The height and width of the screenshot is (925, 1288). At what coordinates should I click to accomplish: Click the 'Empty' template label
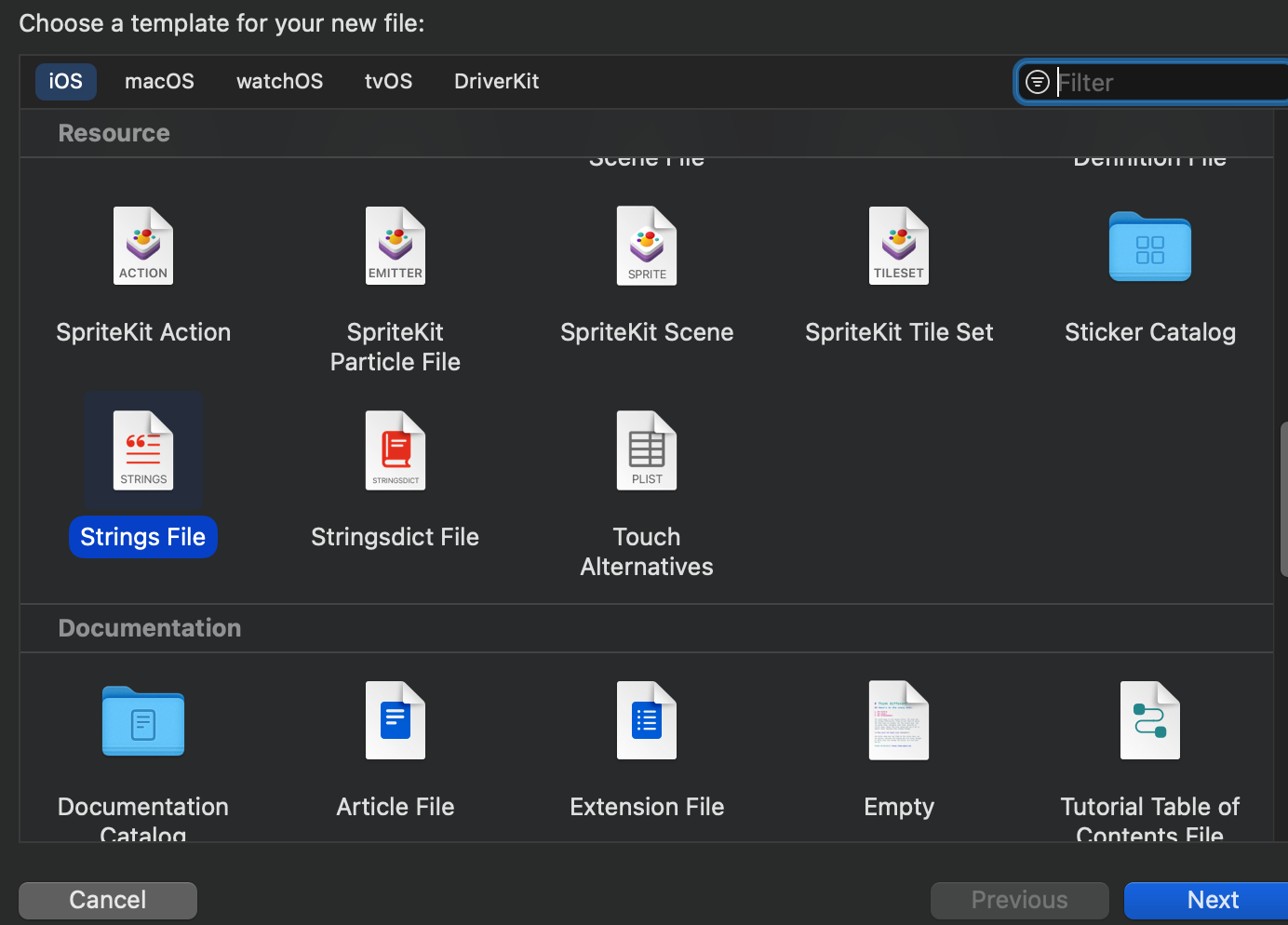pyautogui.click(x=899, y=807)
